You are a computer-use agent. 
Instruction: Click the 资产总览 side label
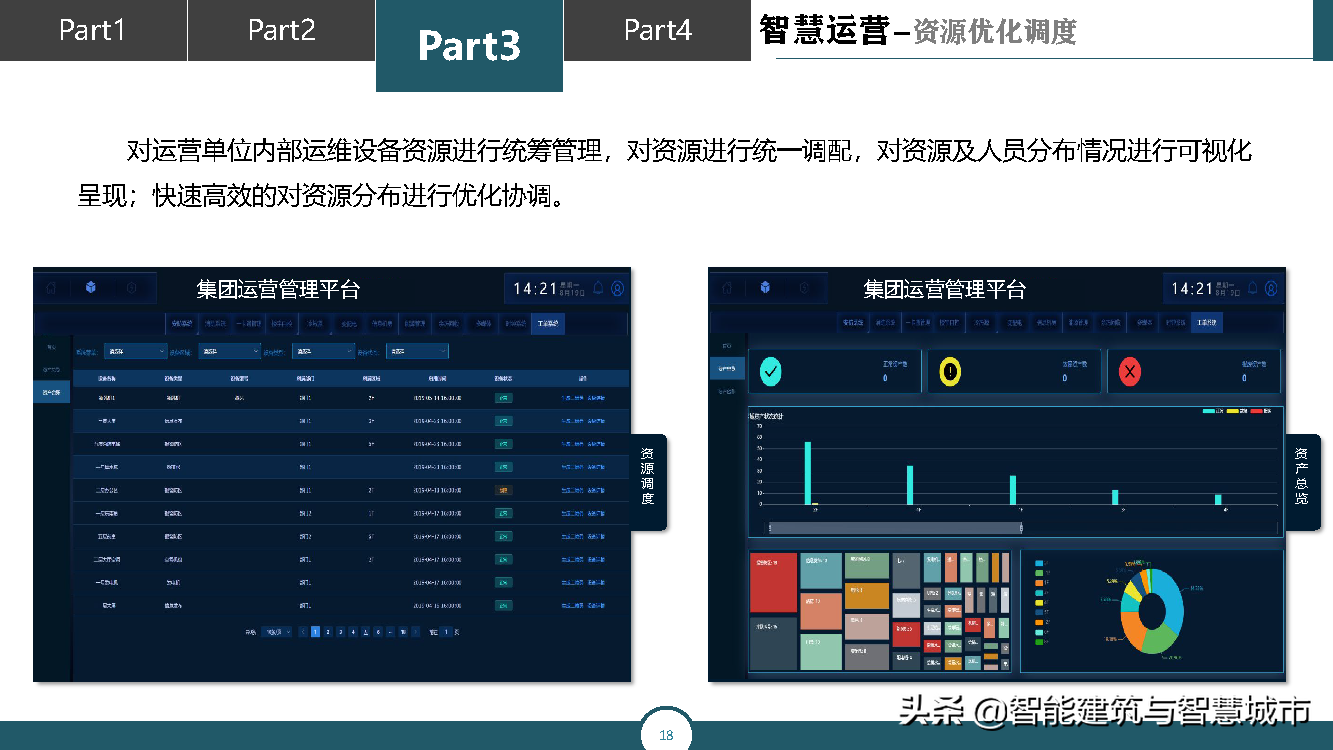1301,476
